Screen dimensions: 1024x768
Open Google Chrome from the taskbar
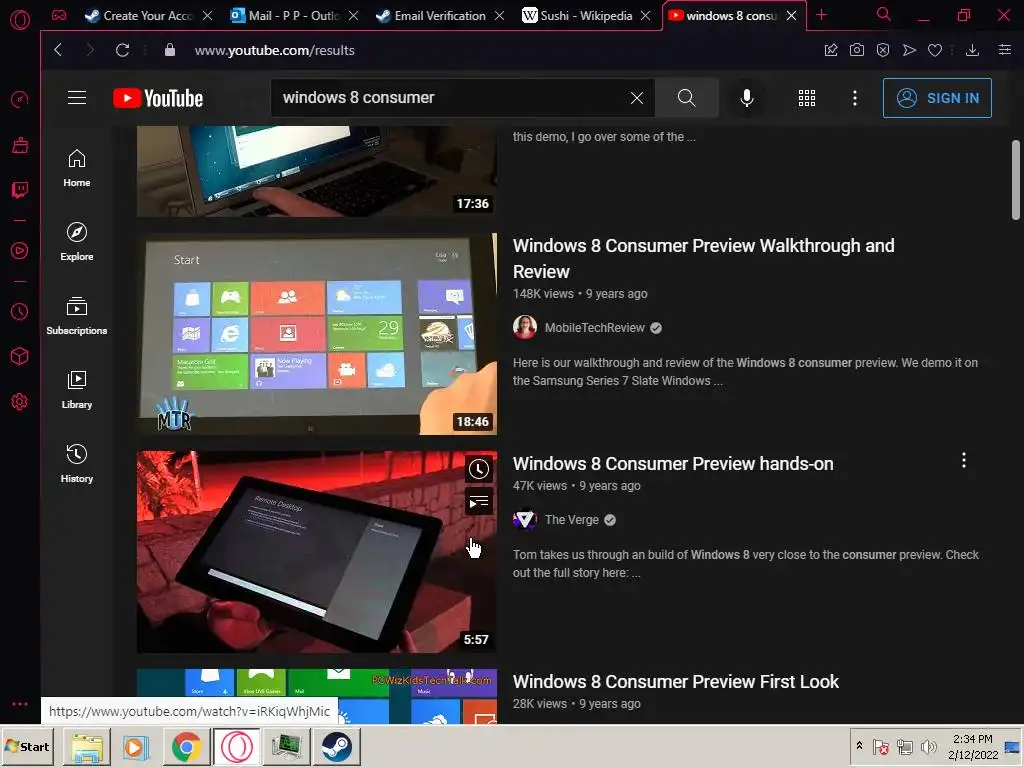point(186,747)
